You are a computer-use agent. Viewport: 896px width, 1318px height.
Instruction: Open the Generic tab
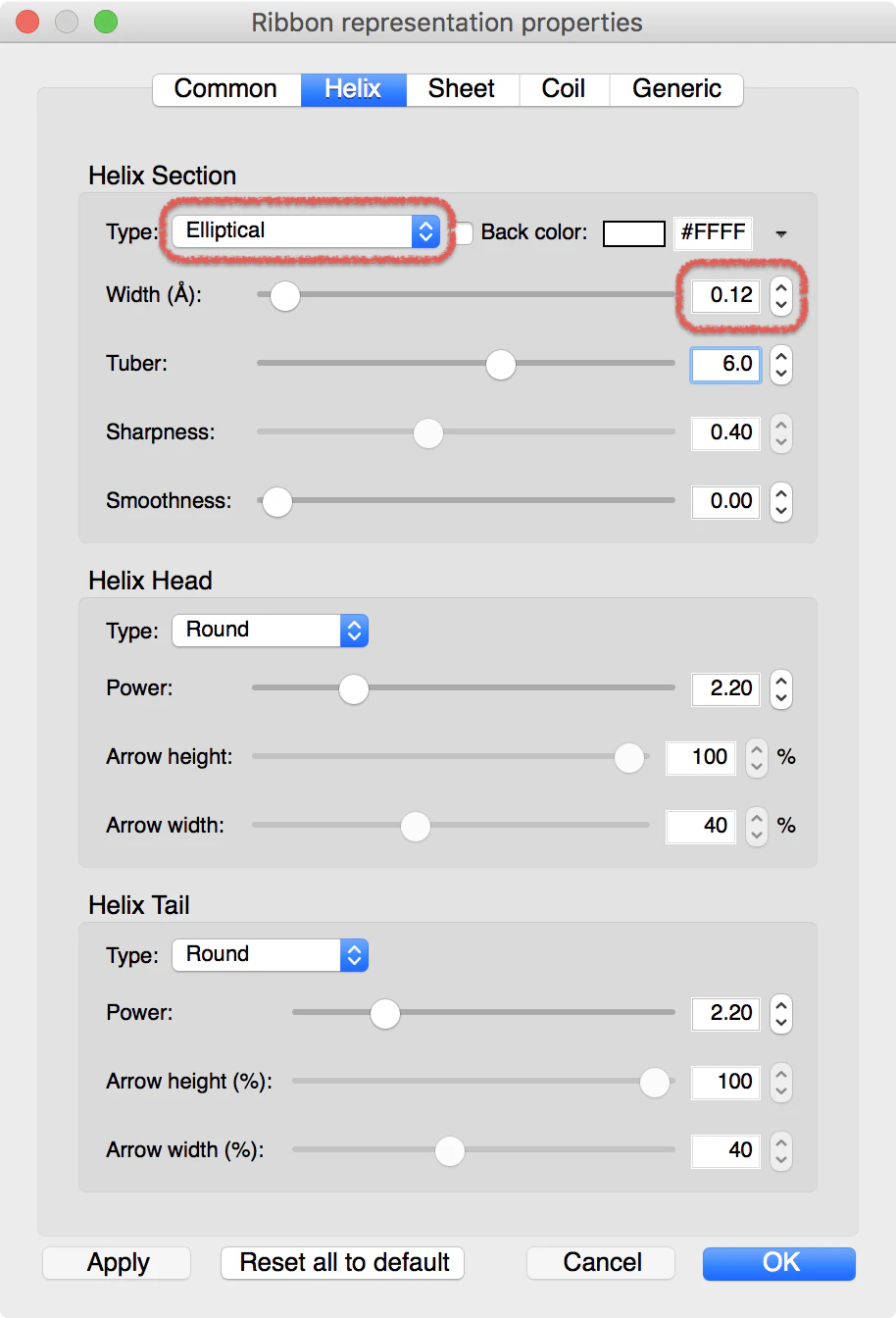(676, 89)
